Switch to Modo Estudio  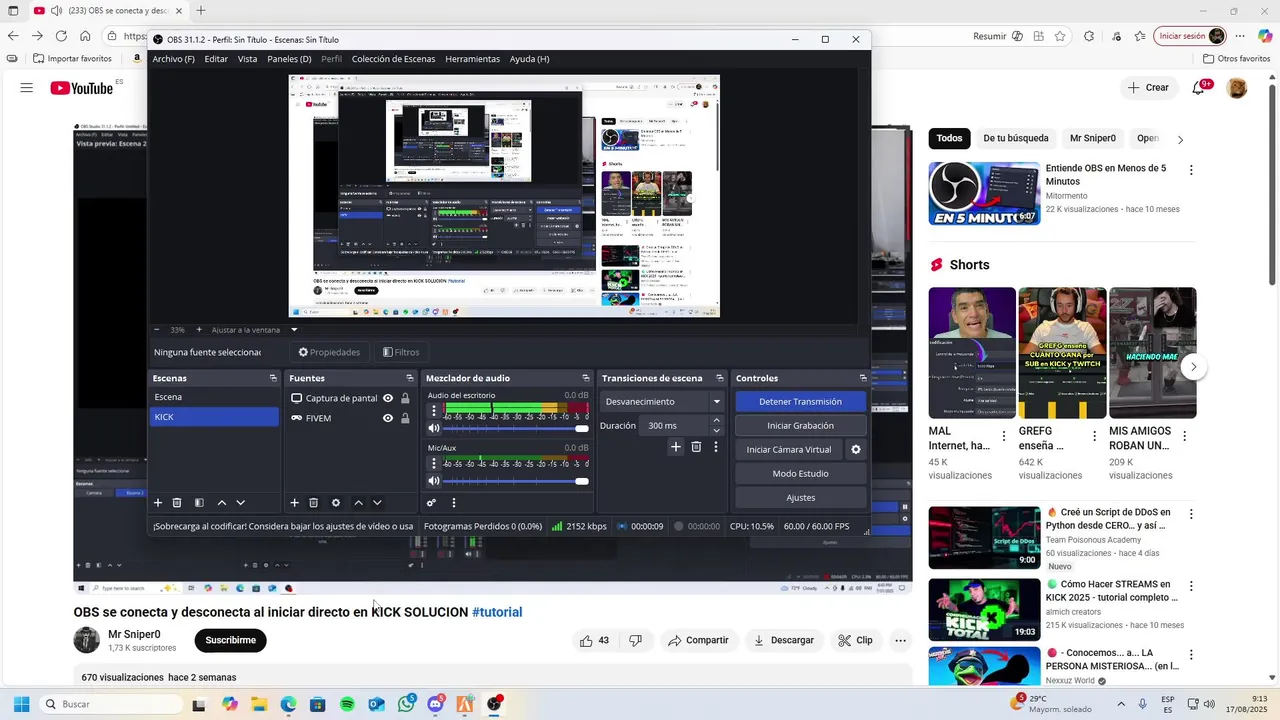coord(800,474)
